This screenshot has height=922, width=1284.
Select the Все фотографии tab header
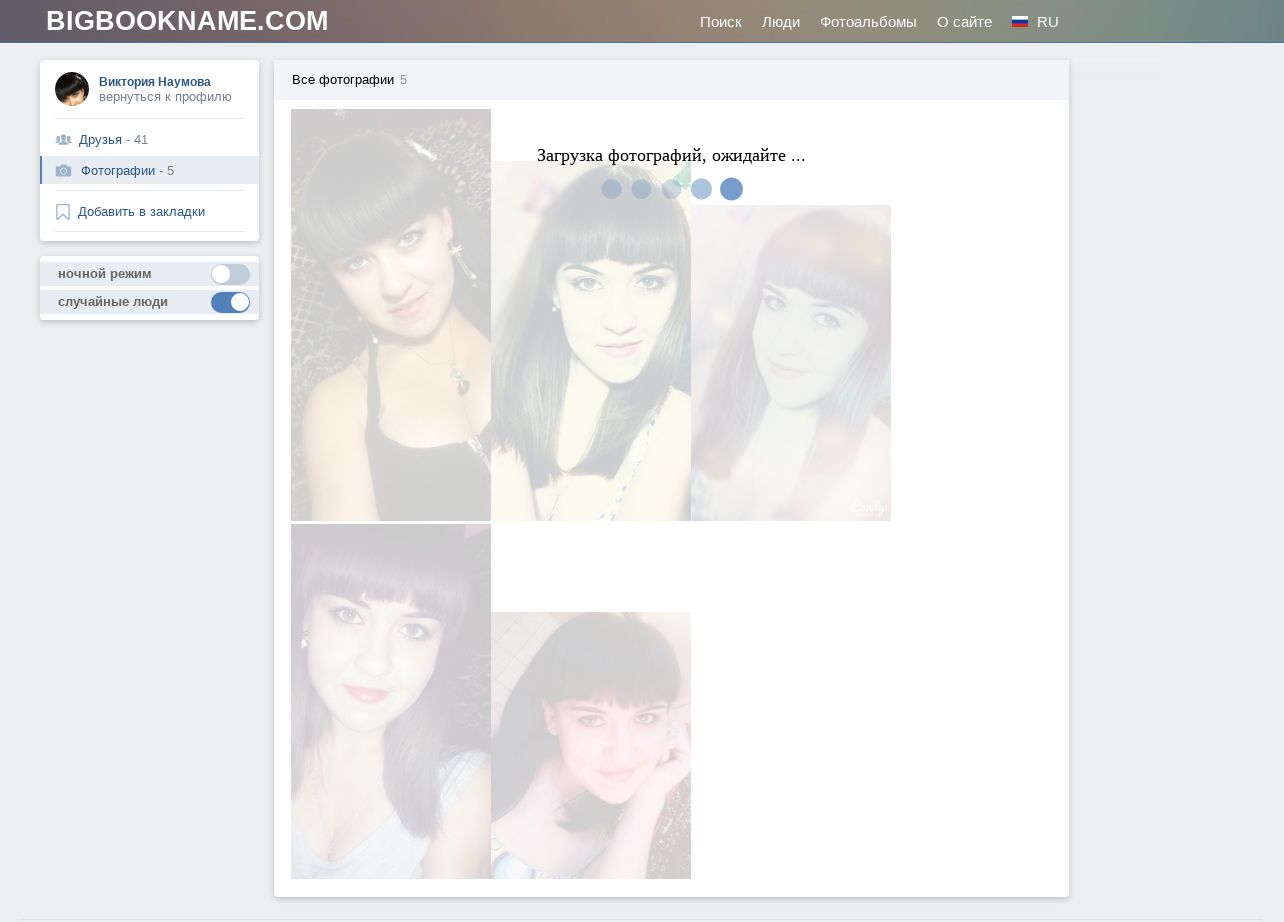click(343, 80)
